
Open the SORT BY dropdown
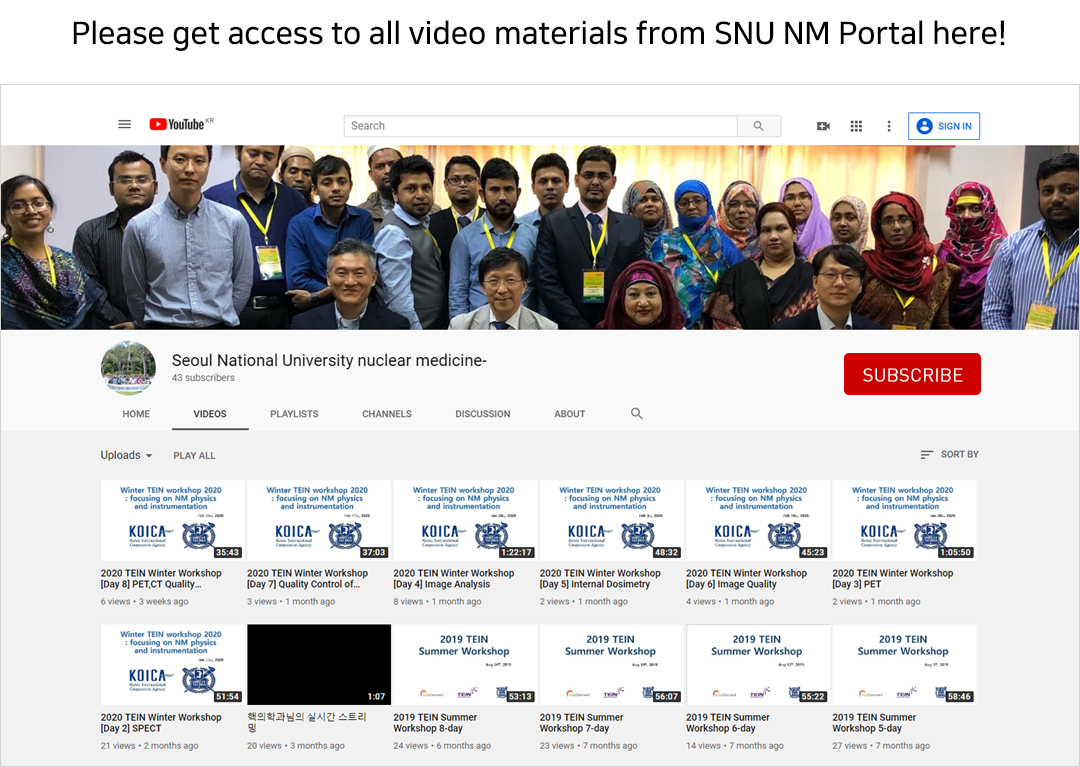coord(949,454)
